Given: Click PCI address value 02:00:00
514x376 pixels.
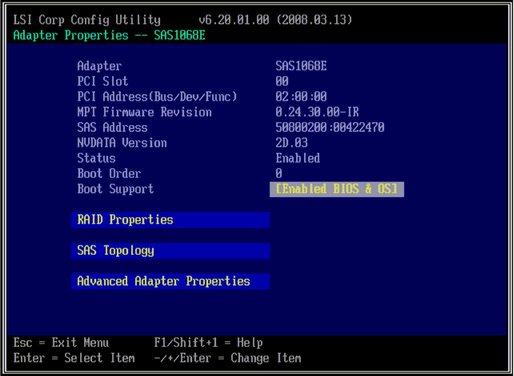Looking at the screenshot, I should click(301, 97).
